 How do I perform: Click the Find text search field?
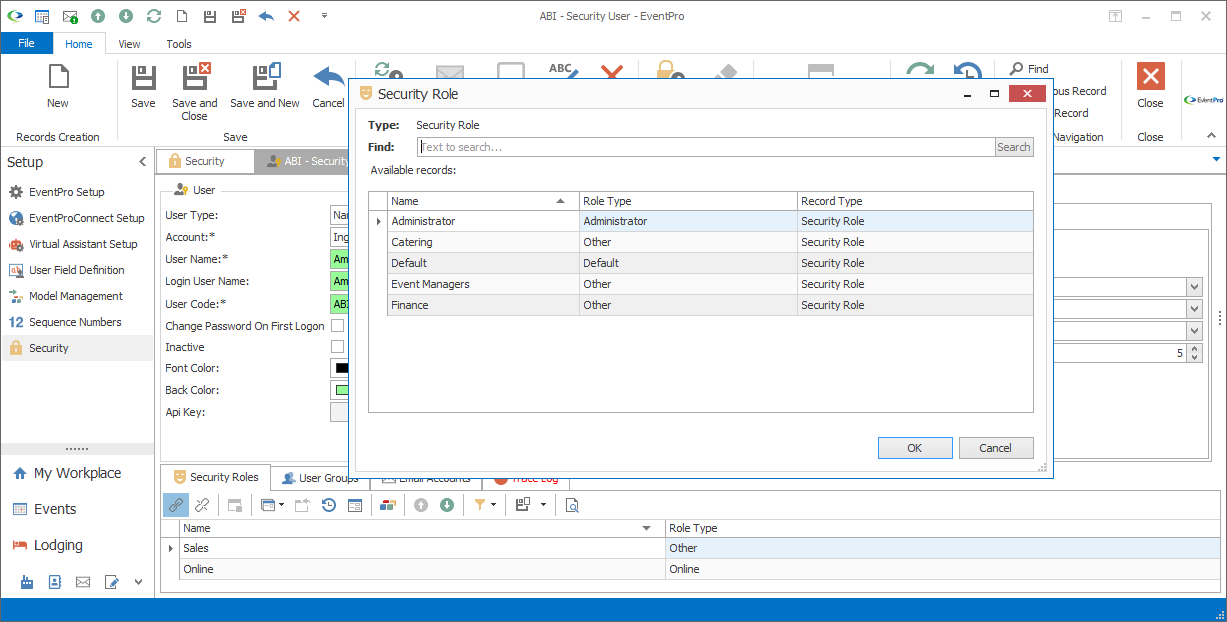(706, 147)
